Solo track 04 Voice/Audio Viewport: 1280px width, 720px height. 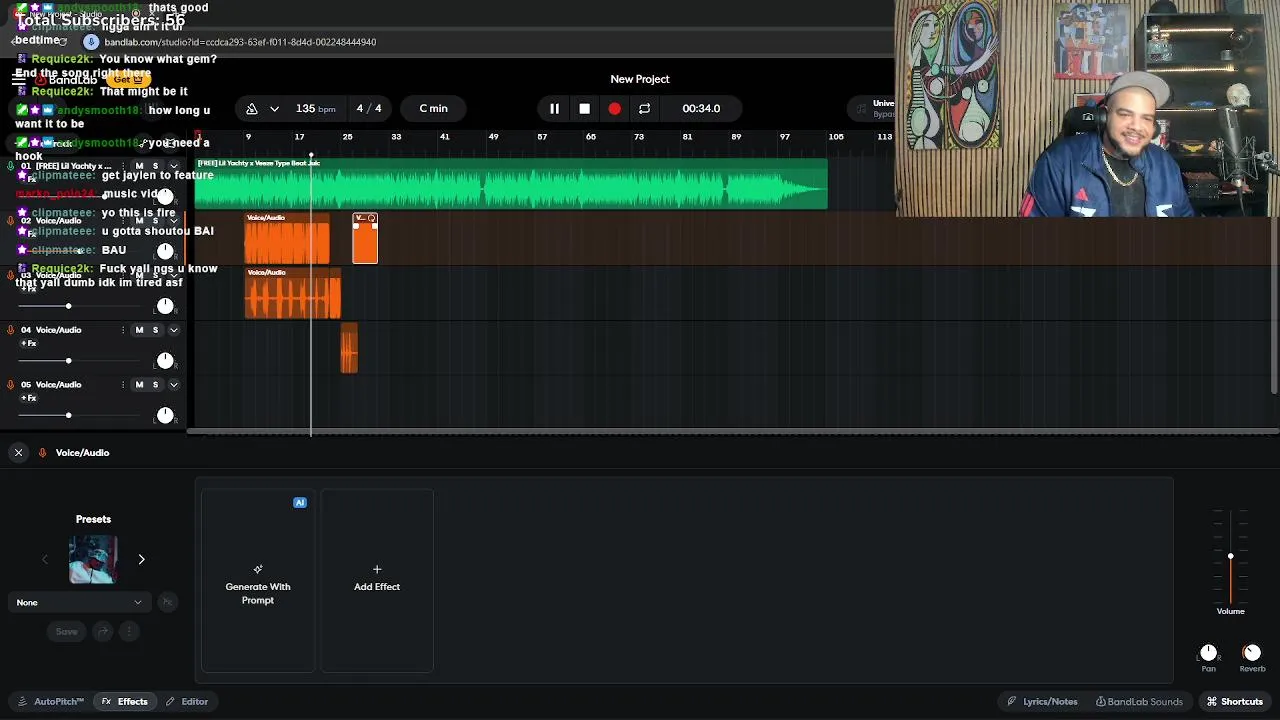click(x=155, y=330)
